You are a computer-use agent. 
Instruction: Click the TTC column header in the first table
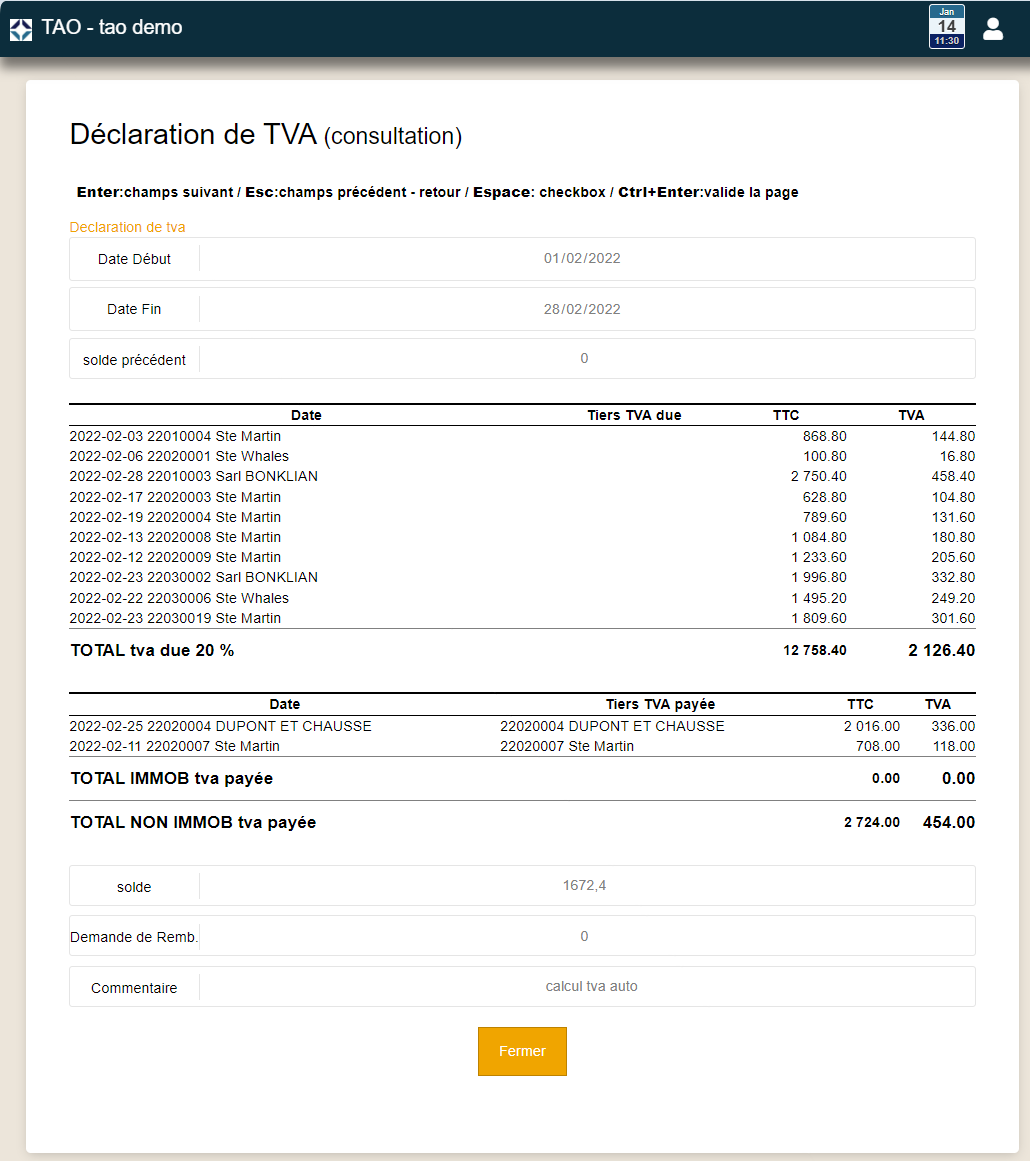tap(786, 414)
